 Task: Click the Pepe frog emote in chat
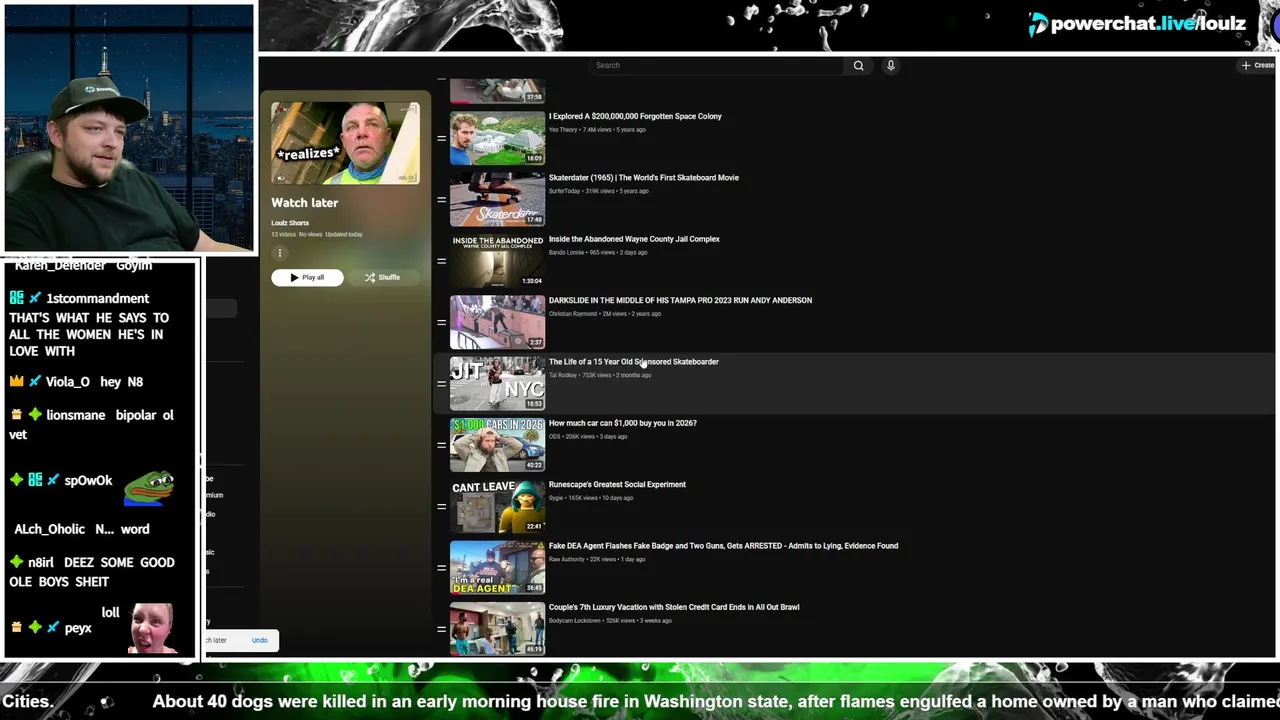pyautogui.click(x=148, y=488)
